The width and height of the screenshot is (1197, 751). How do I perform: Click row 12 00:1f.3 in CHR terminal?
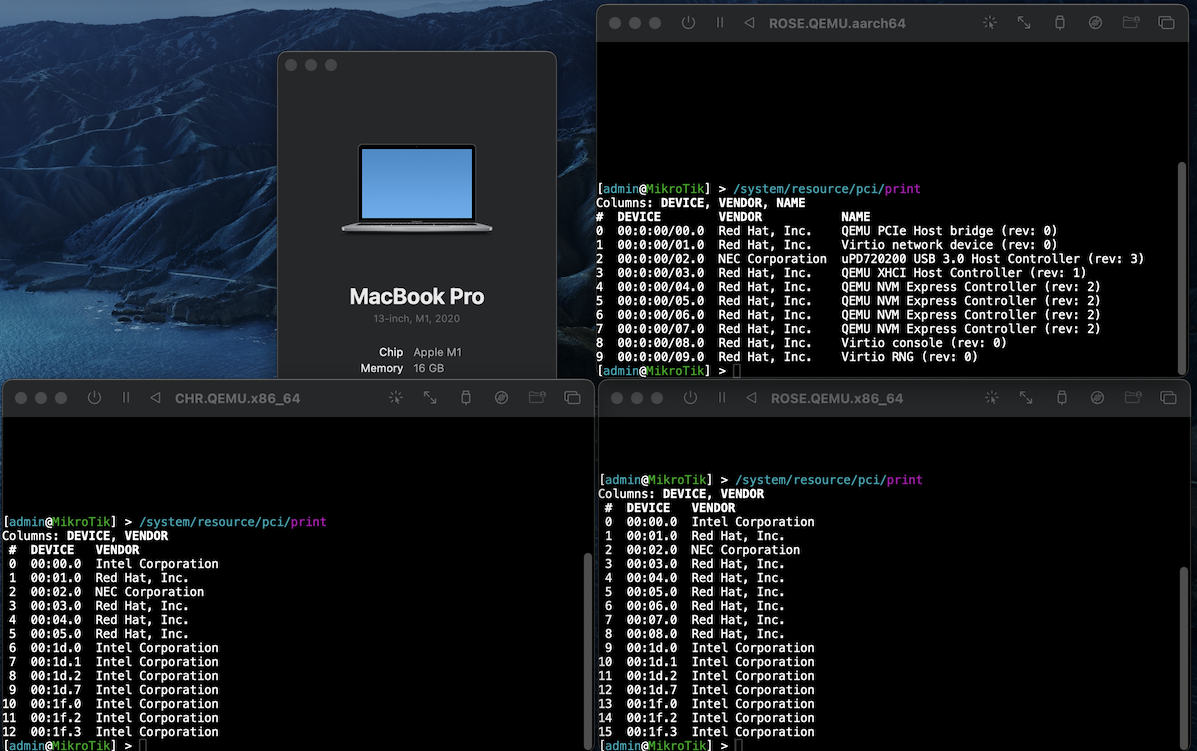point(111,732)
